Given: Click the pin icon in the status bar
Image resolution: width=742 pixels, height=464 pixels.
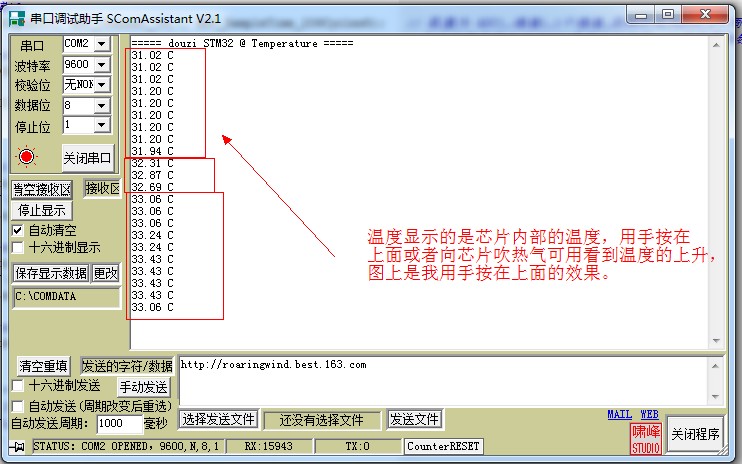Looking at the screenshot, I should pyautogui.click(x=18, y=446).
